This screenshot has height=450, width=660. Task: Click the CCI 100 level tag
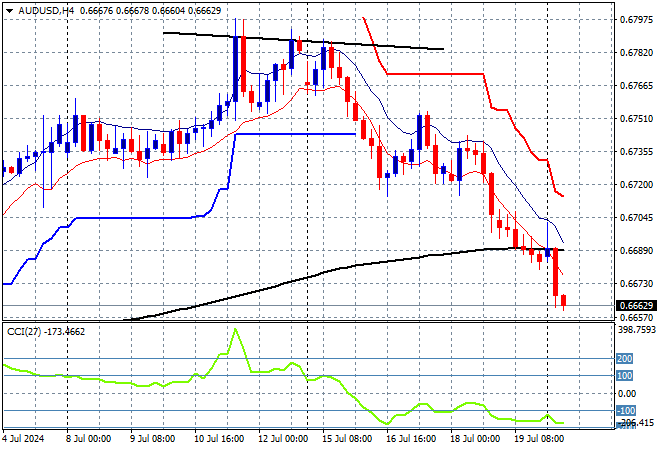click(625, 375)
